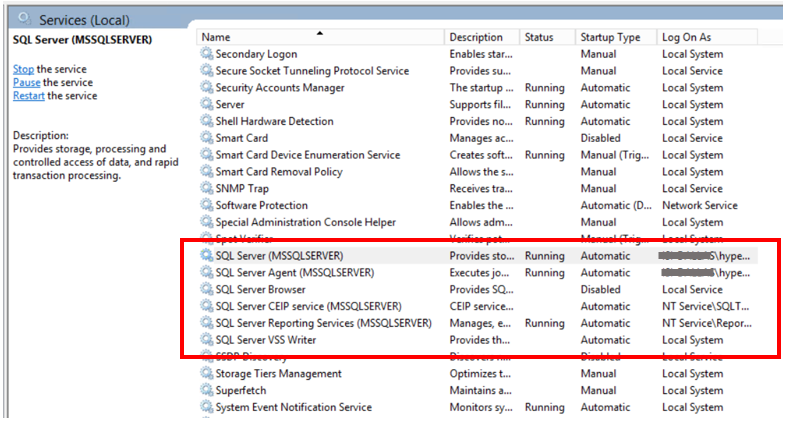Click 'Optimizes t...' description cell
Image resolution: width=795 pixels, height=429 pixels.
coord(480,374)
